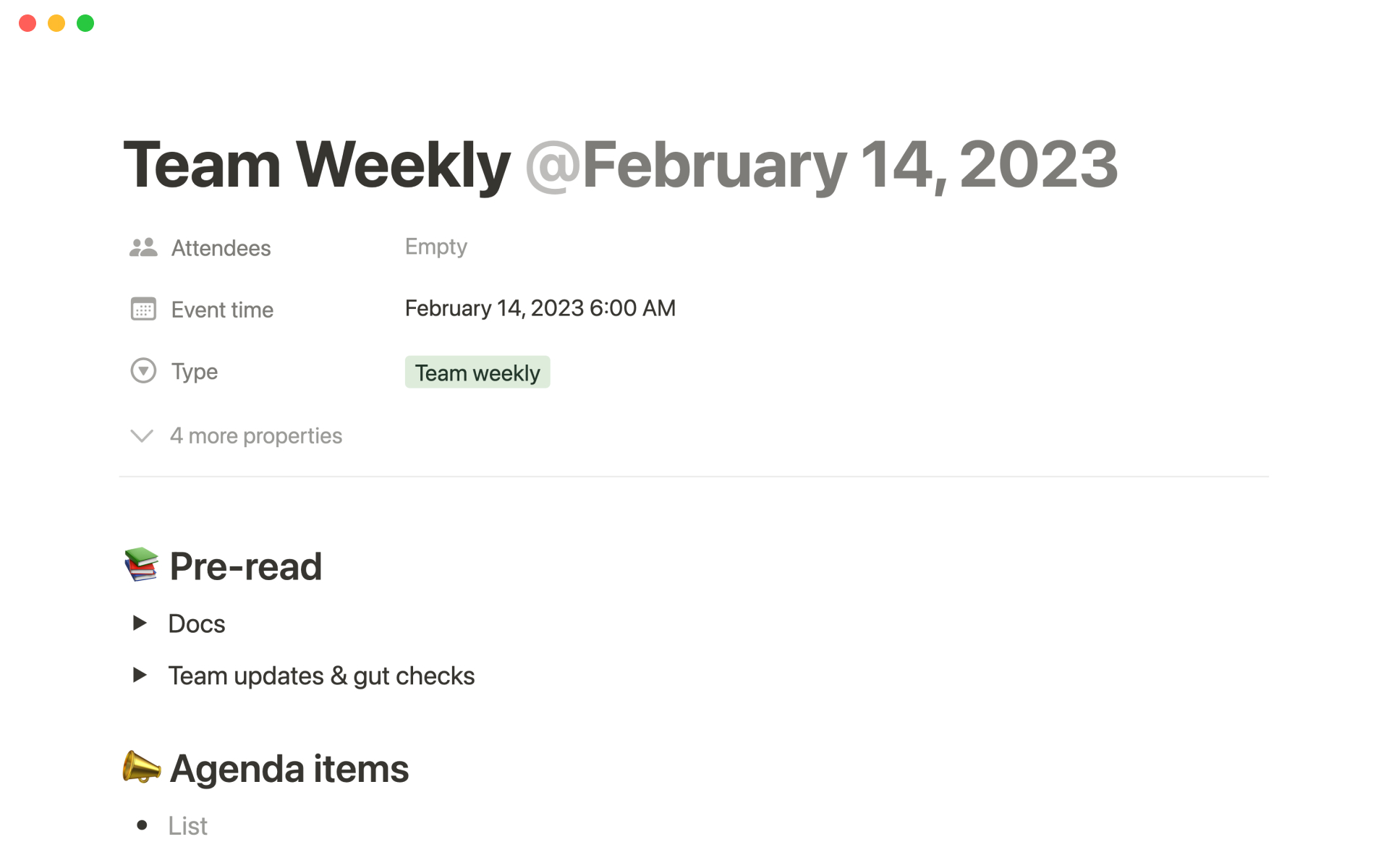Click the Attendees property label
The height and width of the screenshot is (868, 1389).
click(x=221, y=248)
